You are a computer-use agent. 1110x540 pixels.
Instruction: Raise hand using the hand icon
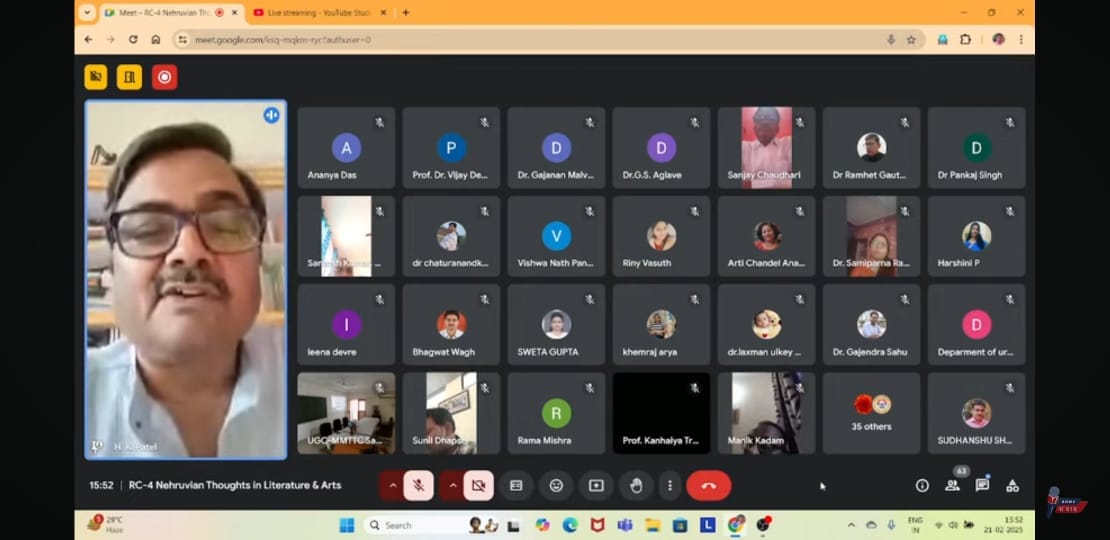[x=636, y=485]
